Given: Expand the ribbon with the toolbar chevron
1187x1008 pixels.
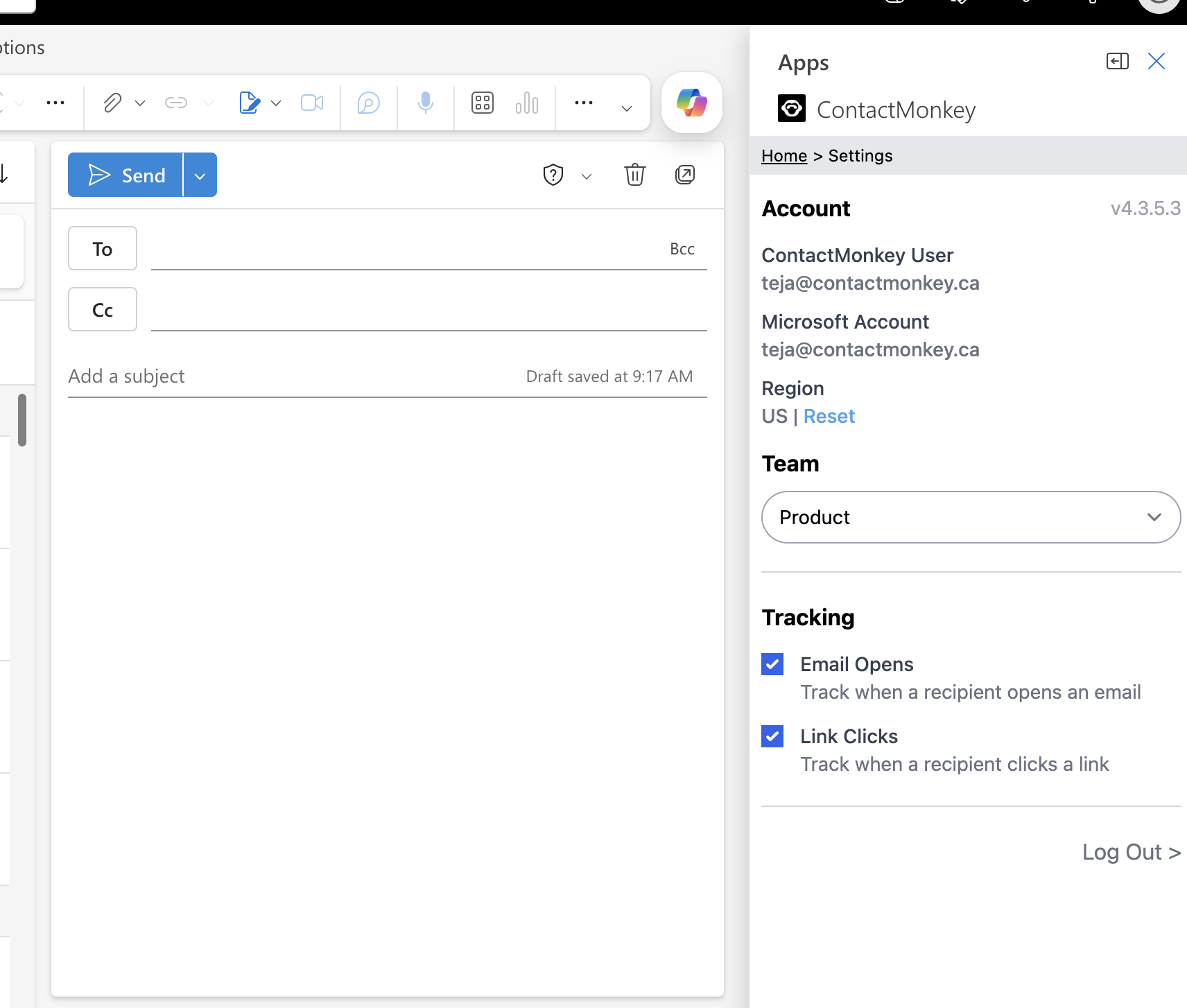Looking at the screenshot, I should coord(627,108).
